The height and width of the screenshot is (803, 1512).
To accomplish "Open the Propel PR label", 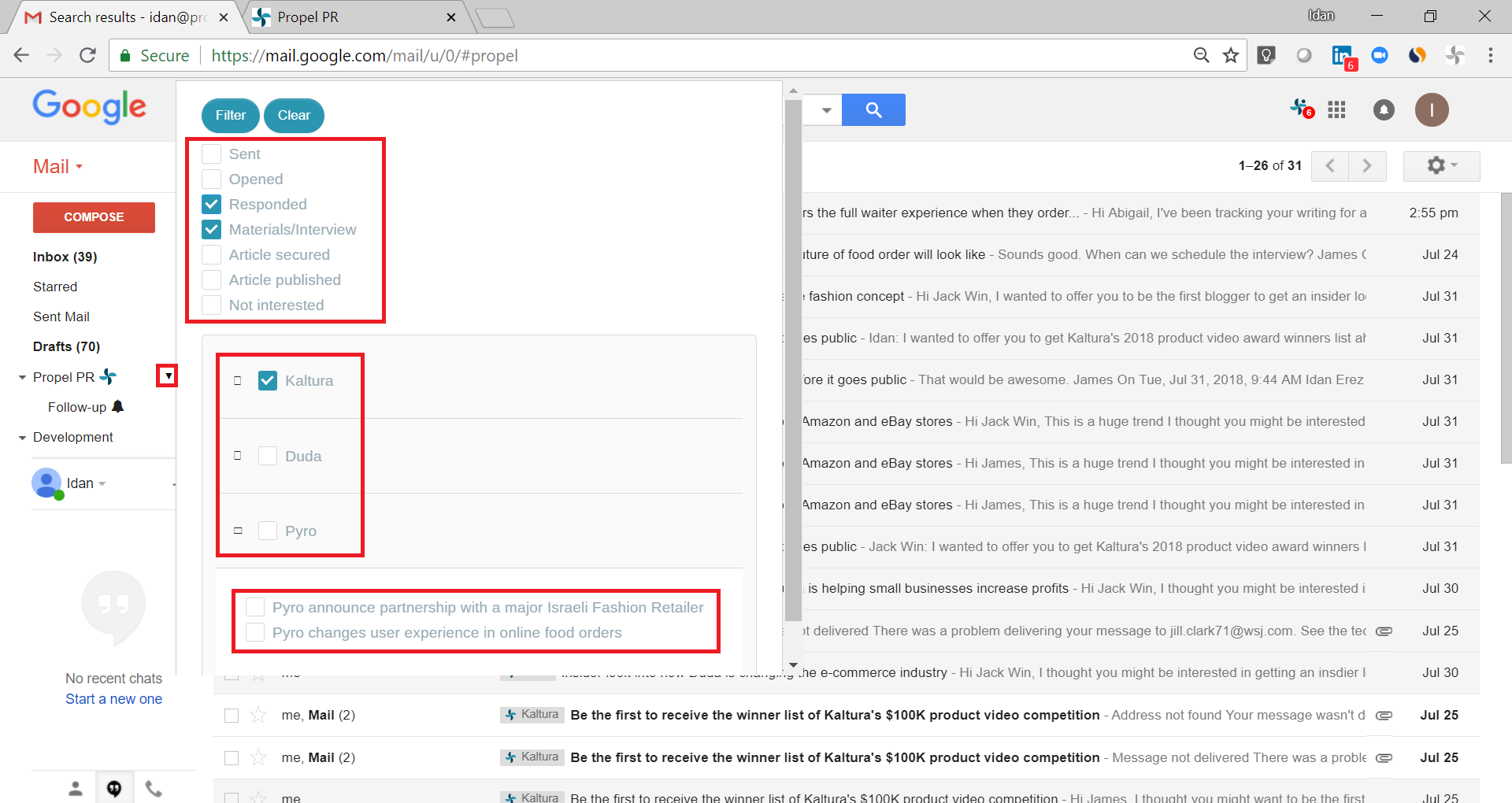I will [x=64, y=377].
